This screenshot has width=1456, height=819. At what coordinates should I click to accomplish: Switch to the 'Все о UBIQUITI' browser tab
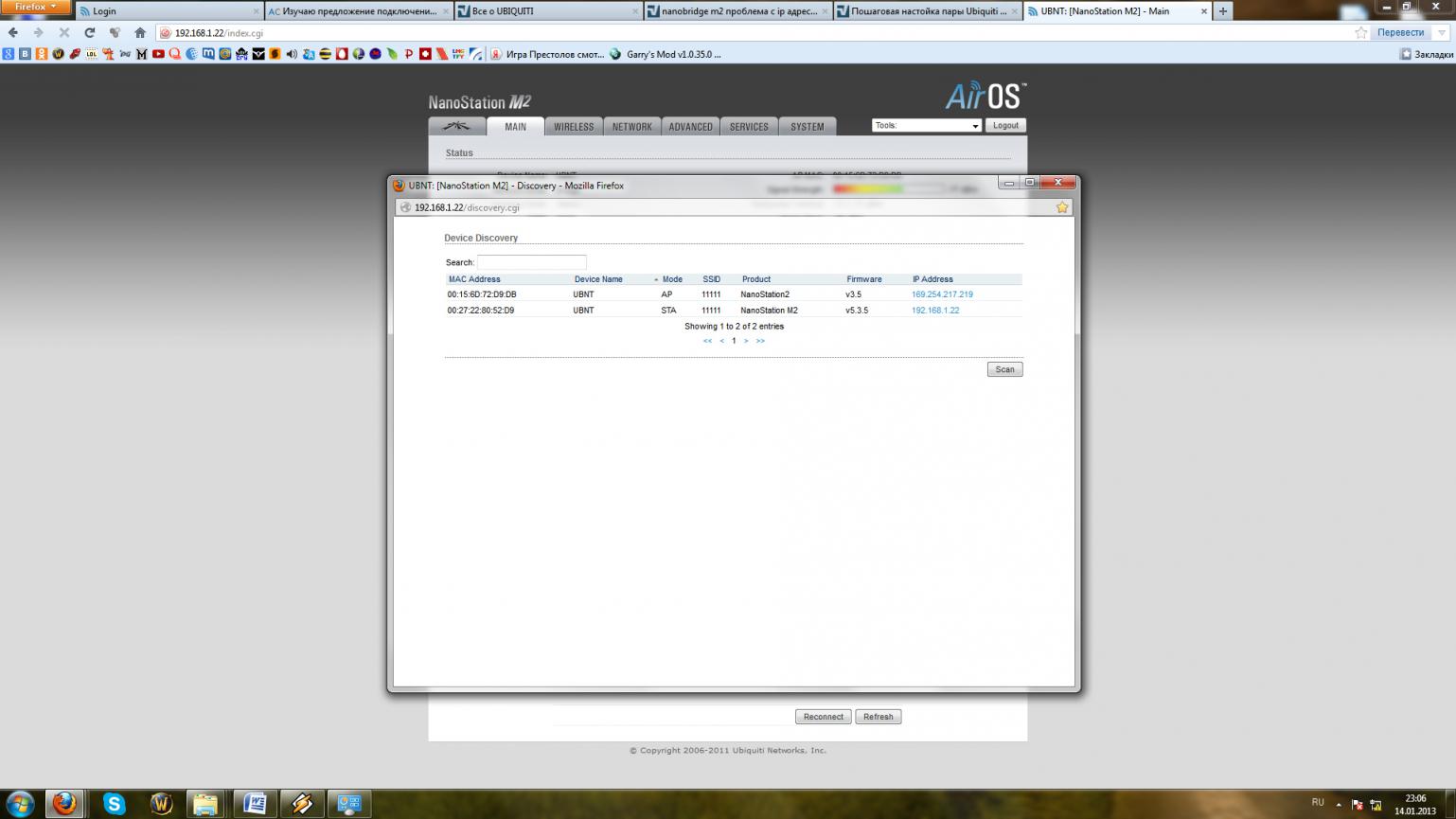547,11
